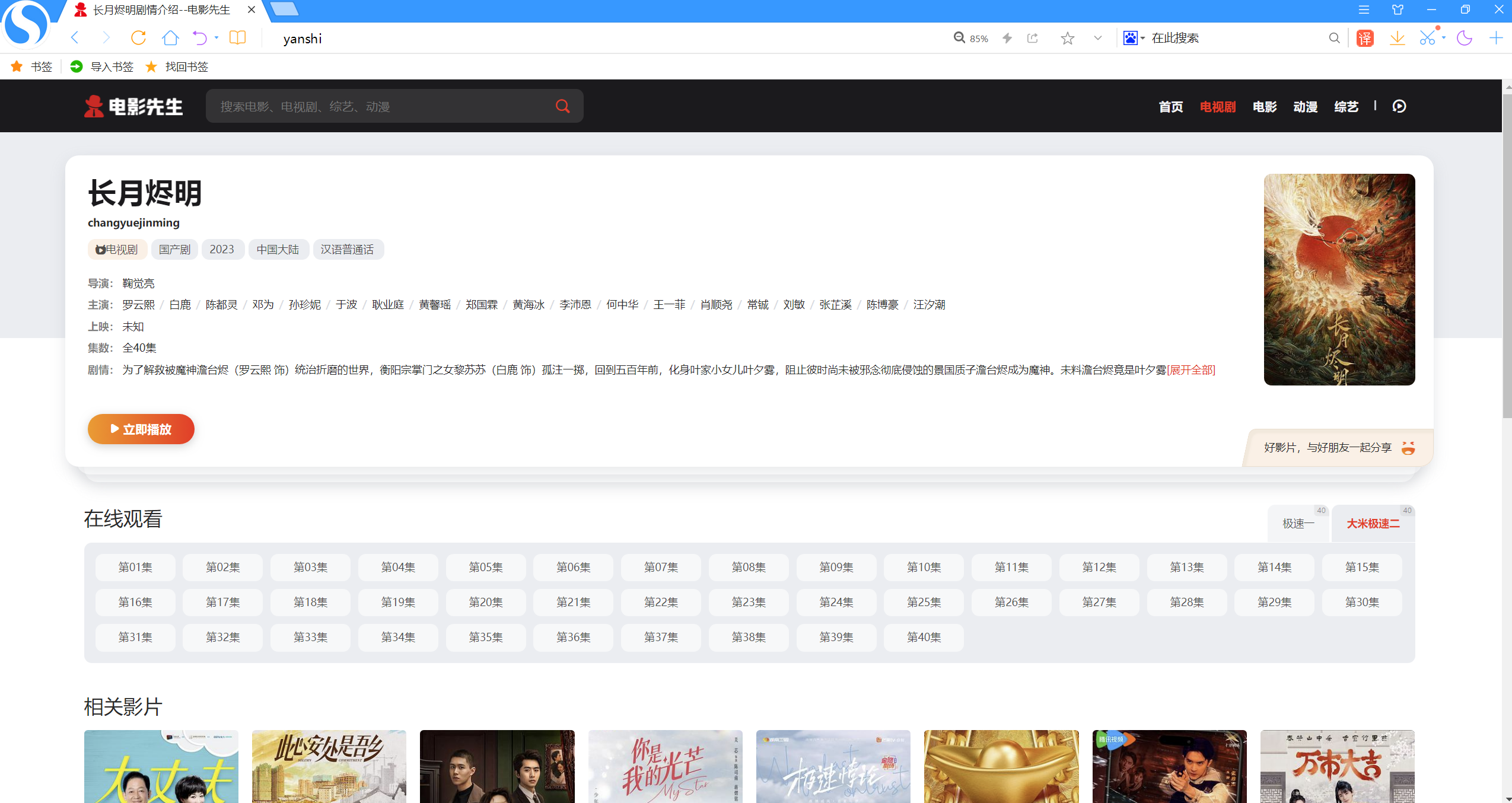Open the screenshot scissors tool
Screen dimensions: 1512x803
(x=1427, y=39)
